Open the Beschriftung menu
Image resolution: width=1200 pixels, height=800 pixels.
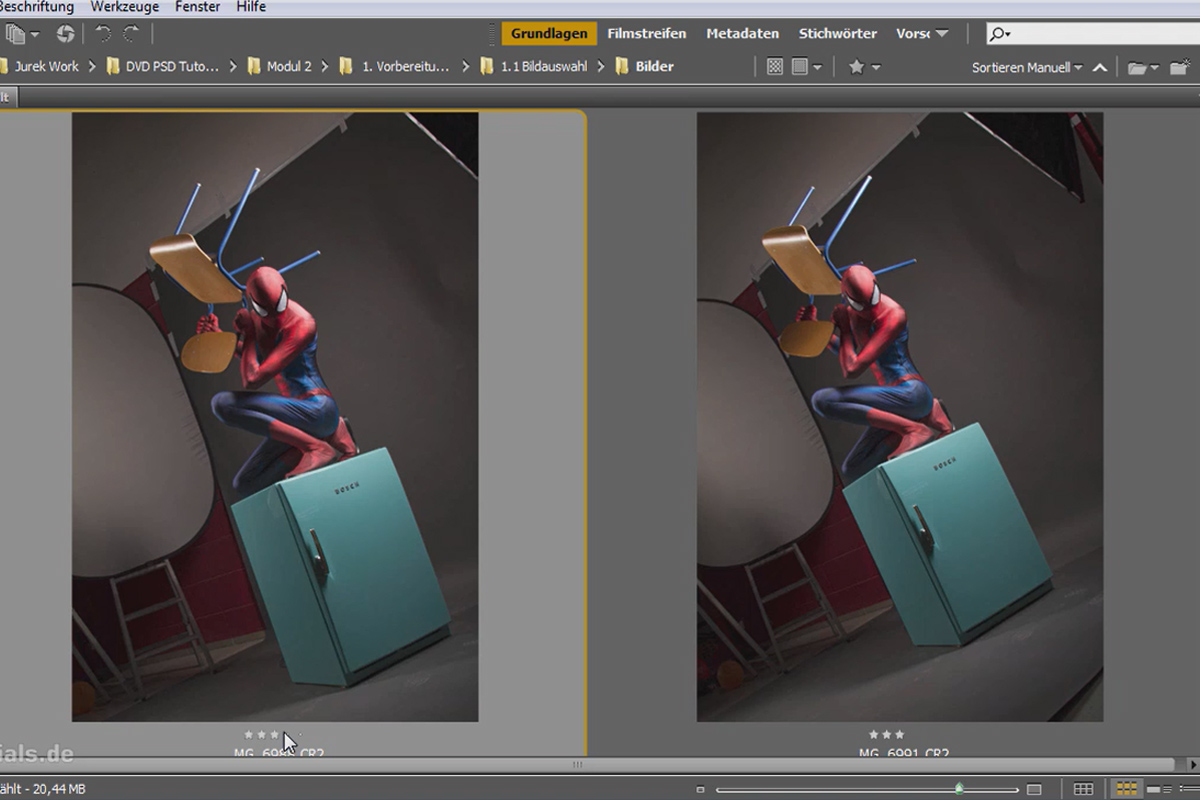36,7
